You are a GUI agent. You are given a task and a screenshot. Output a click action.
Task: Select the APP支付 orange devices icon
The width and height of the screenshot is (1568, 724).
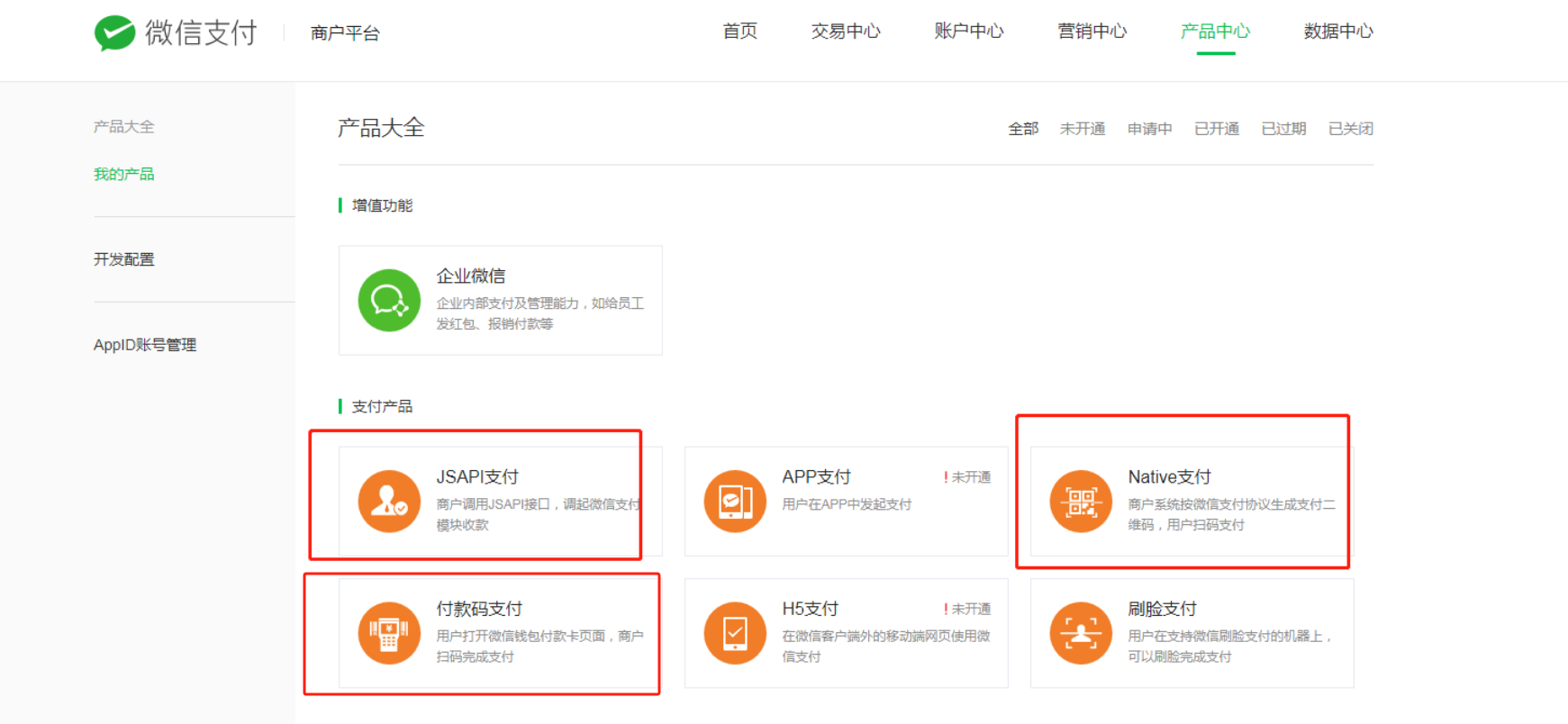(735, 502)
